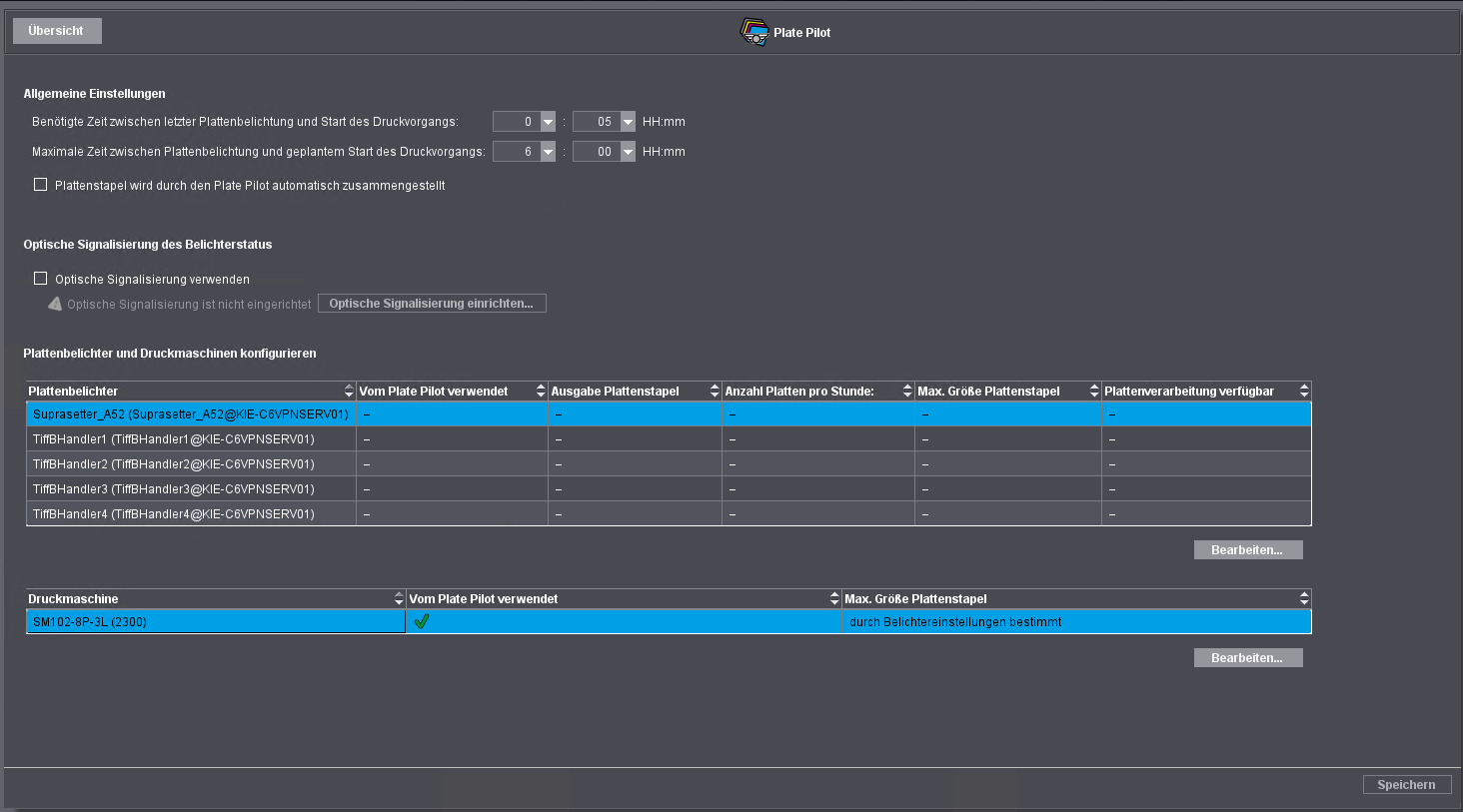Expand the hours dropdown showing 6
Screen dimensions: 1463x812
point(548,152)
